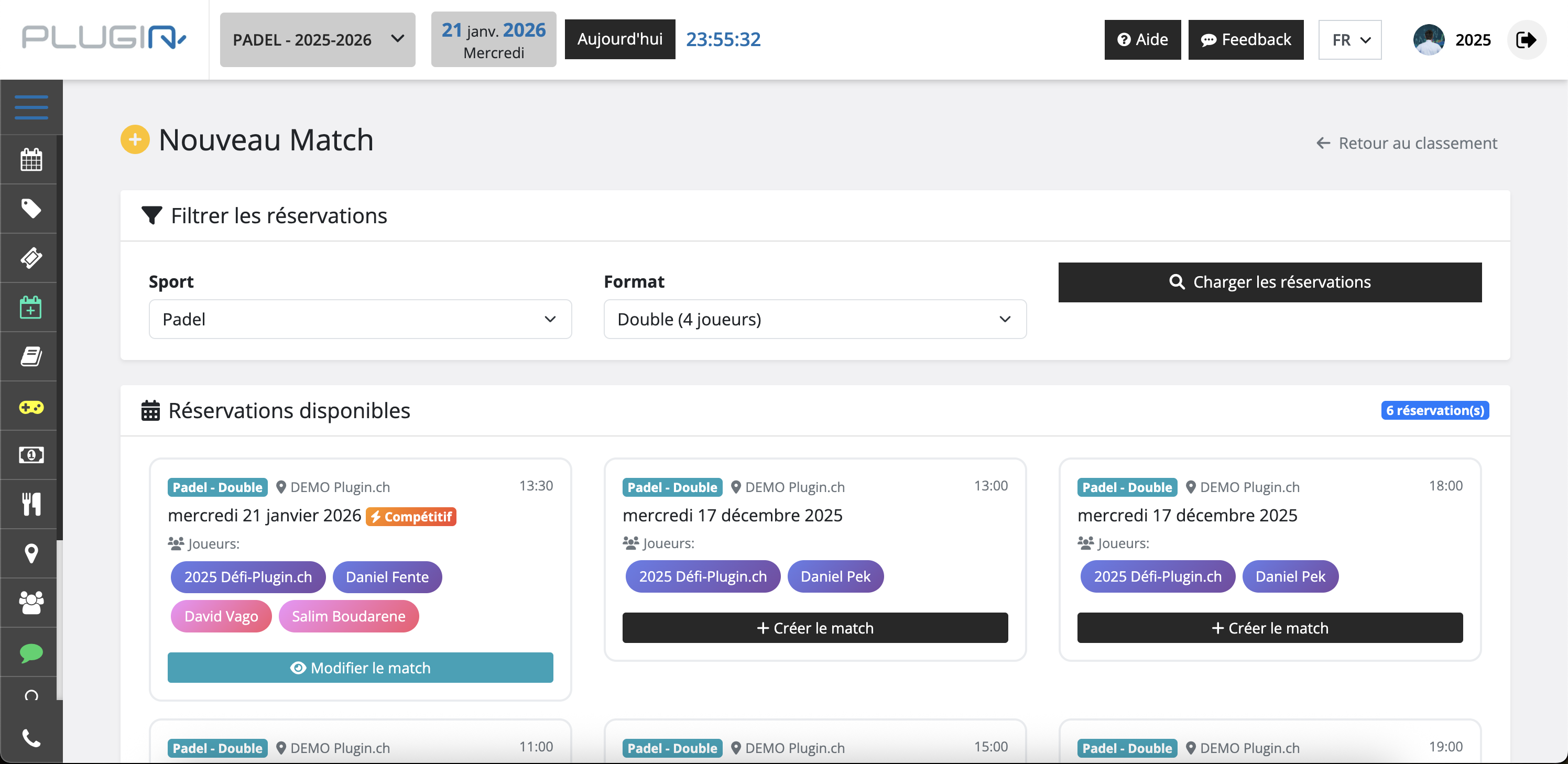Open the price tag sidebar icon

(31, 208)
